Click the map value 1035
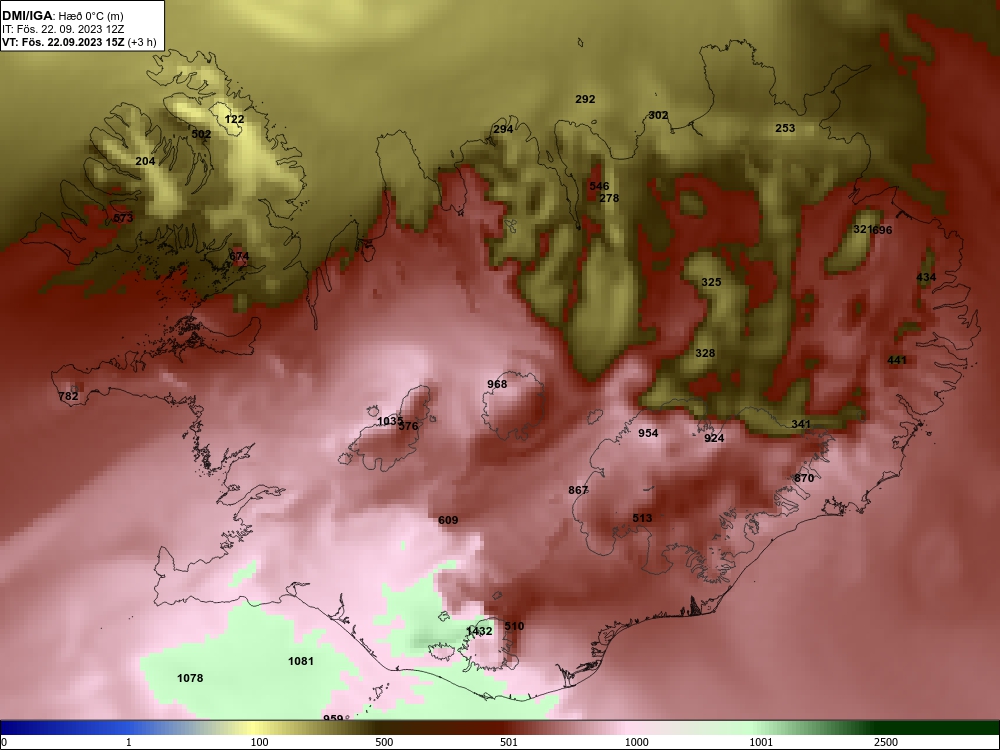Screen dimensions: 1000x750 (x=389, y=422)
